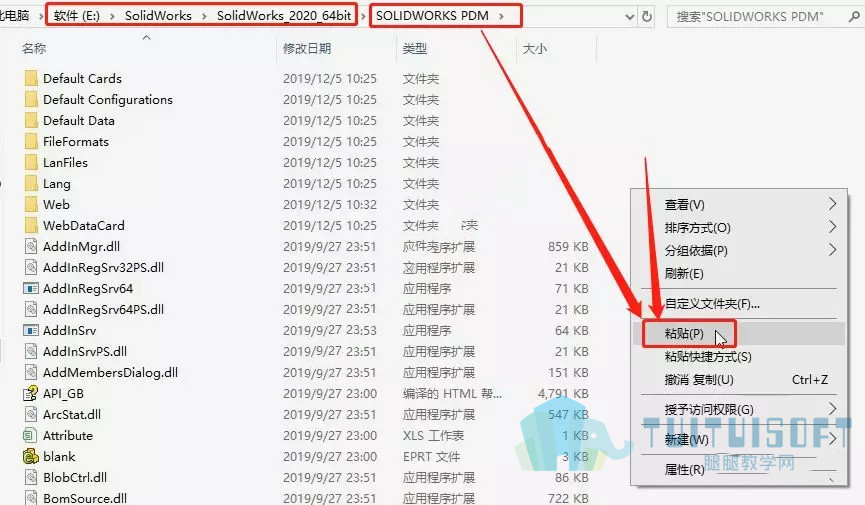865x505 pixels.
Task: Choose 自定义文件夹(F)... in context menu
Action: [739, 304]
